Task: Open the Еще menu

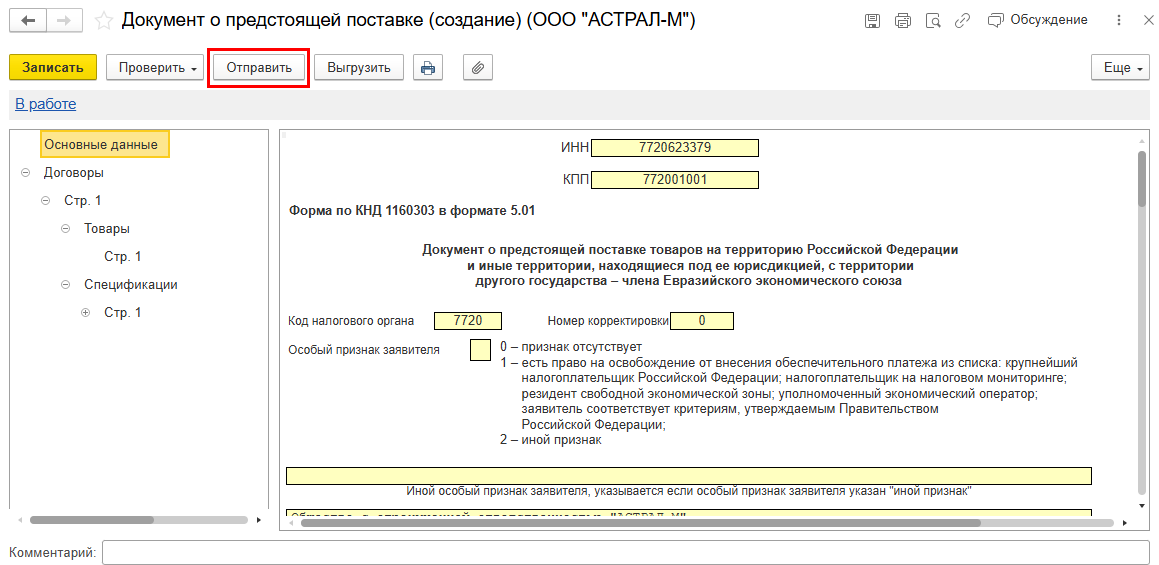Action: (1120, 68)
